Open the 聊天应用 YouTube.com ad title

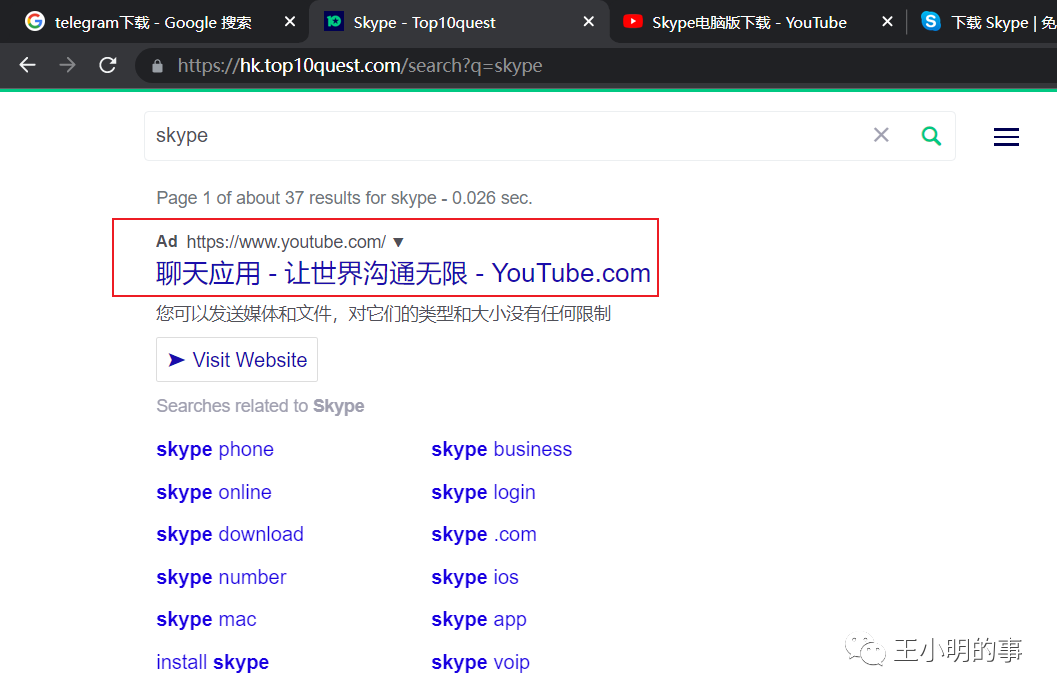(x=403, y=274)
